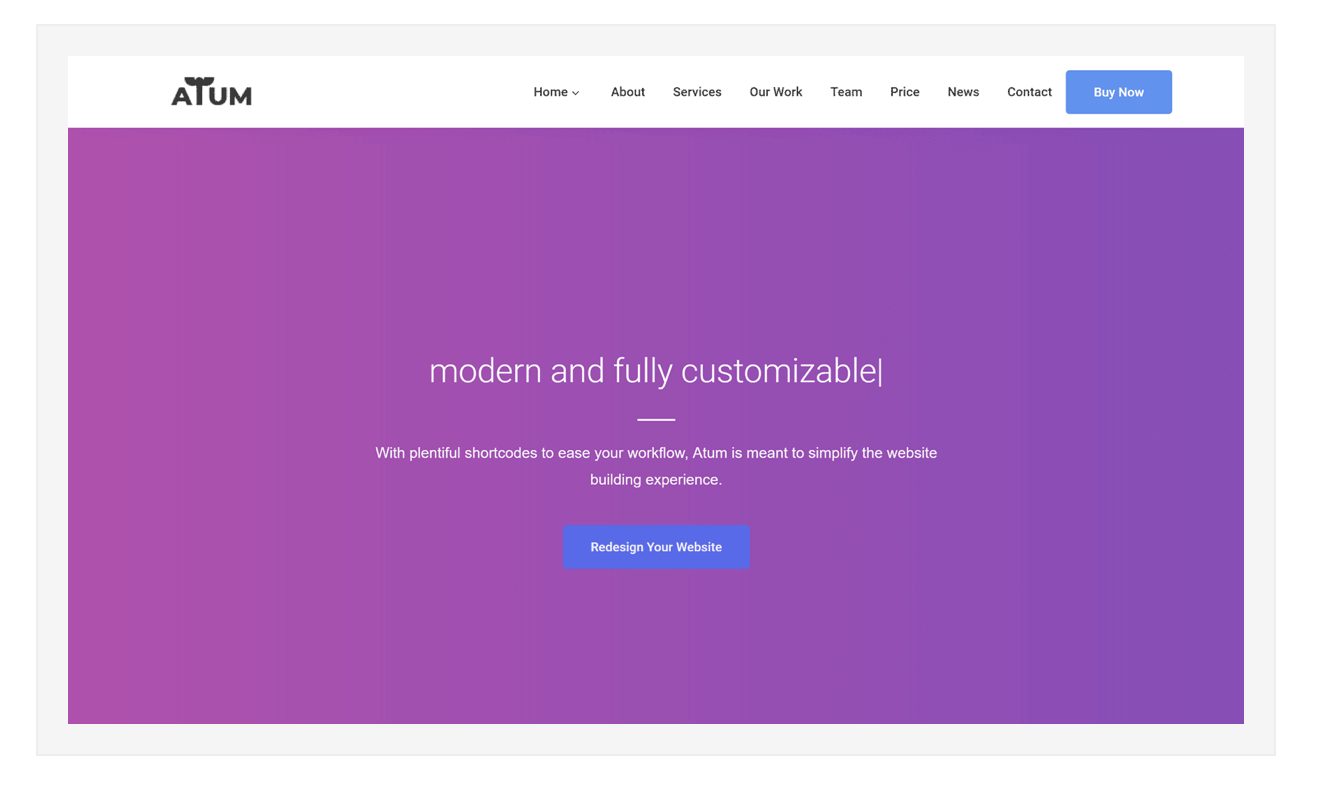This screenshot has height=794, width=1324.
Task: Select the Team nav item
Action: (x=846, y=92)
